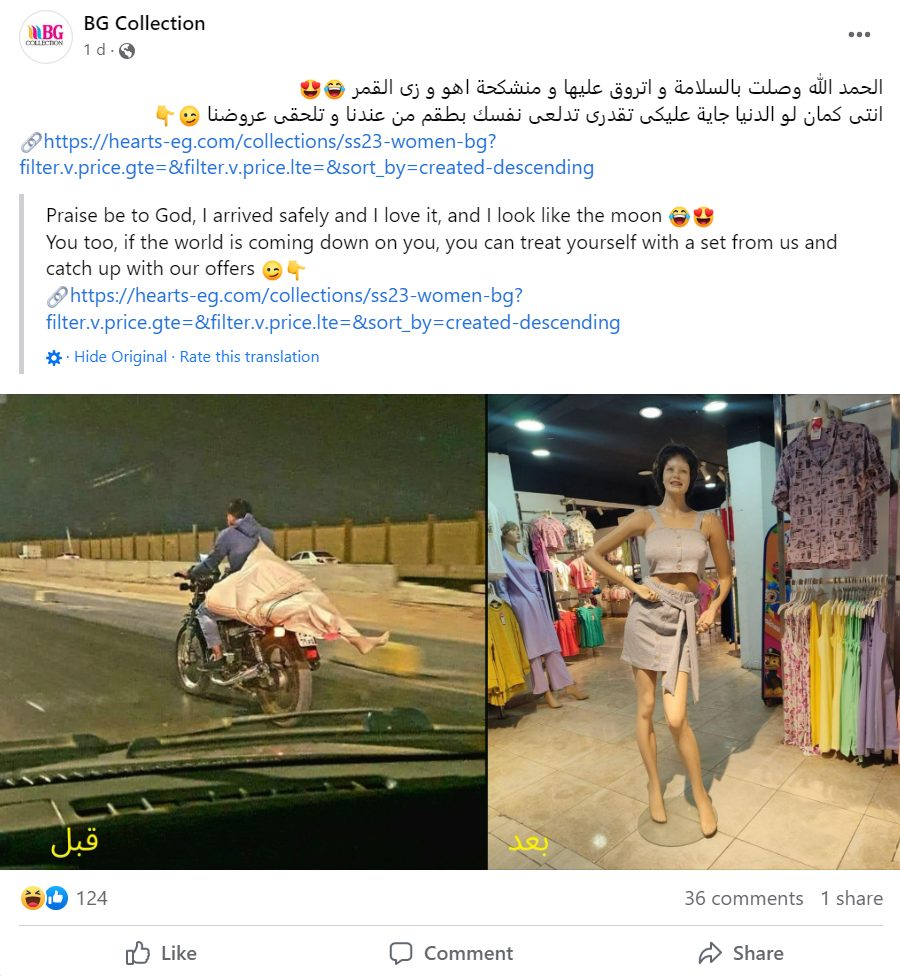The width and height of the screenshot is (900, 976).
Task: Click the Comment button with speech bubble
Action: point(451,953)
